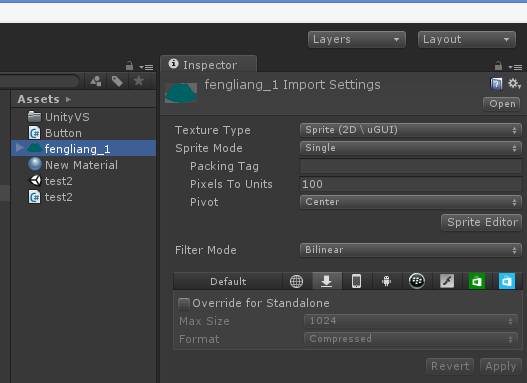Image resolution: width=527 pixels, height=383 pixels.
Task: Click the Search by Type icon
Action: coord(96,81)
